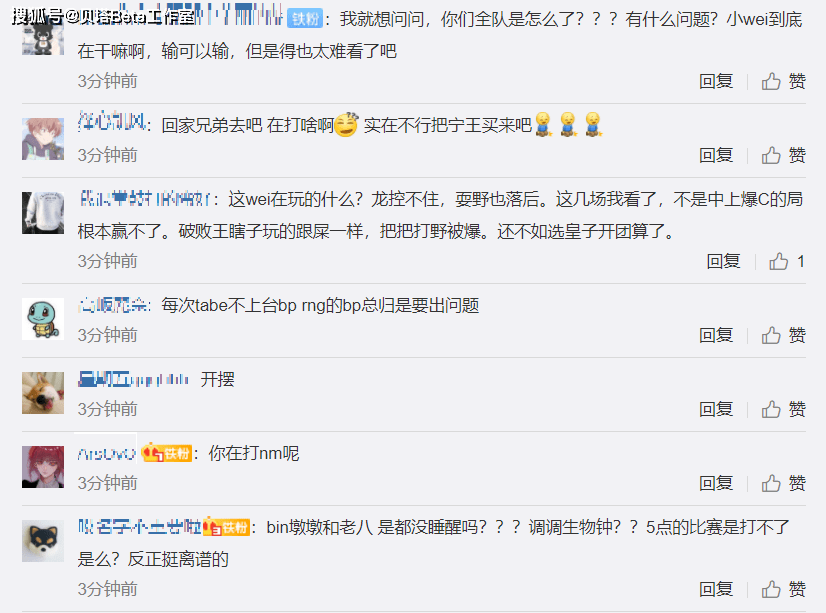Image resolution: width=826 pixels, height=613 pixels.
Task: Reply to the 你在打nm呢 comment
Action: 716,483
